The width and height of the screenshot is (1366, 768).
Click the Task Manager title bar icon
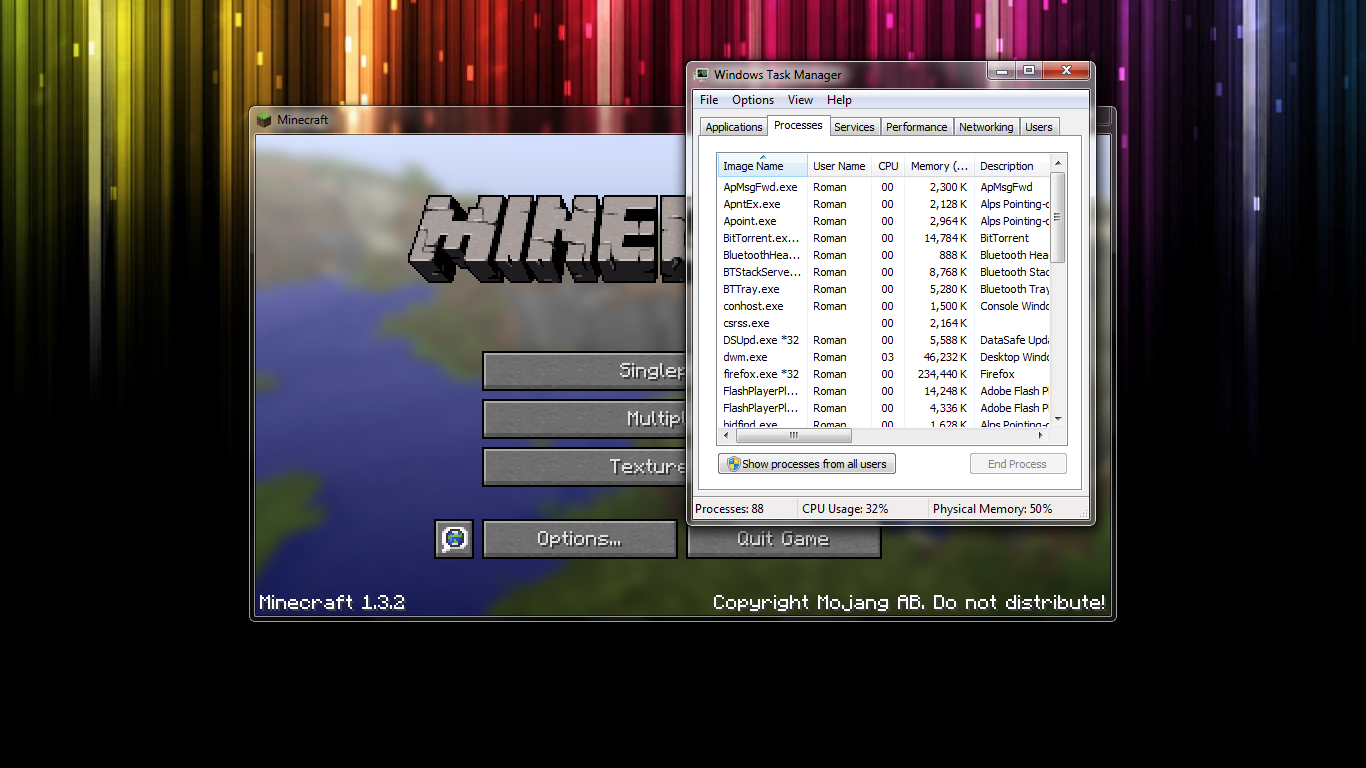coord(702,74)
